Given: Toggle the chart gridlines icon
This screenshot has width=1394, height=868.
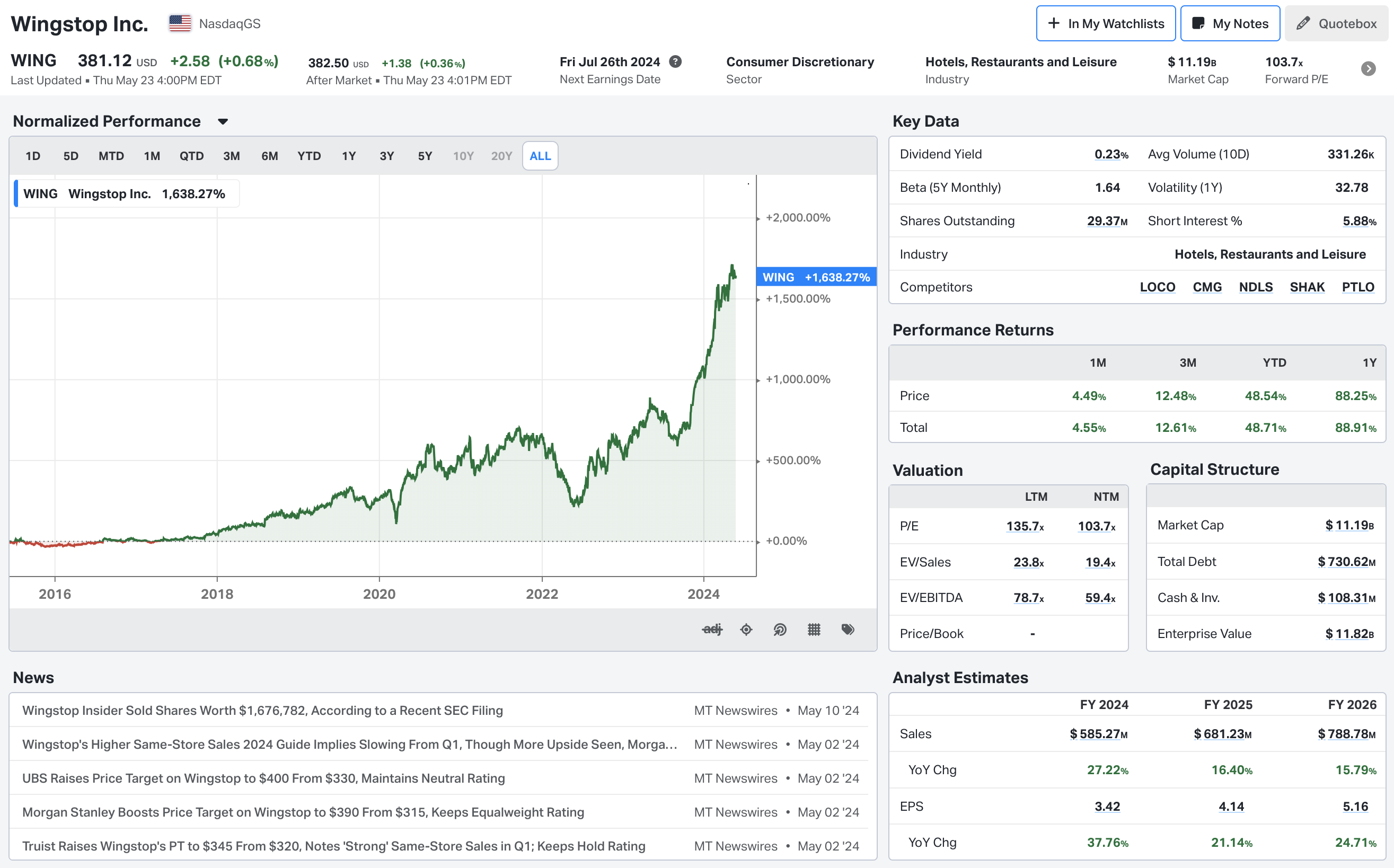Looking at the screenshot, I should tap(814, 630).
